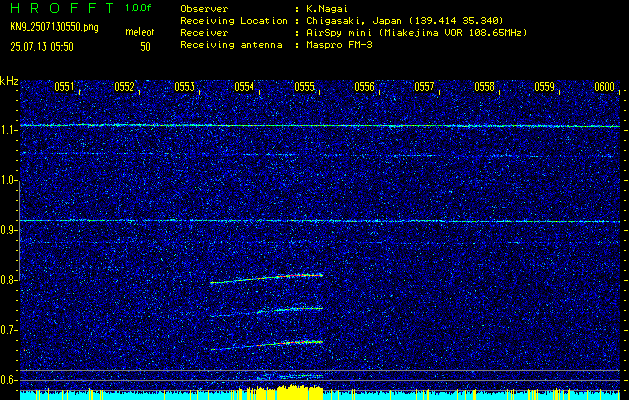Click the lower echo trace near 0.67 kHz

click(x=267, y=345)
